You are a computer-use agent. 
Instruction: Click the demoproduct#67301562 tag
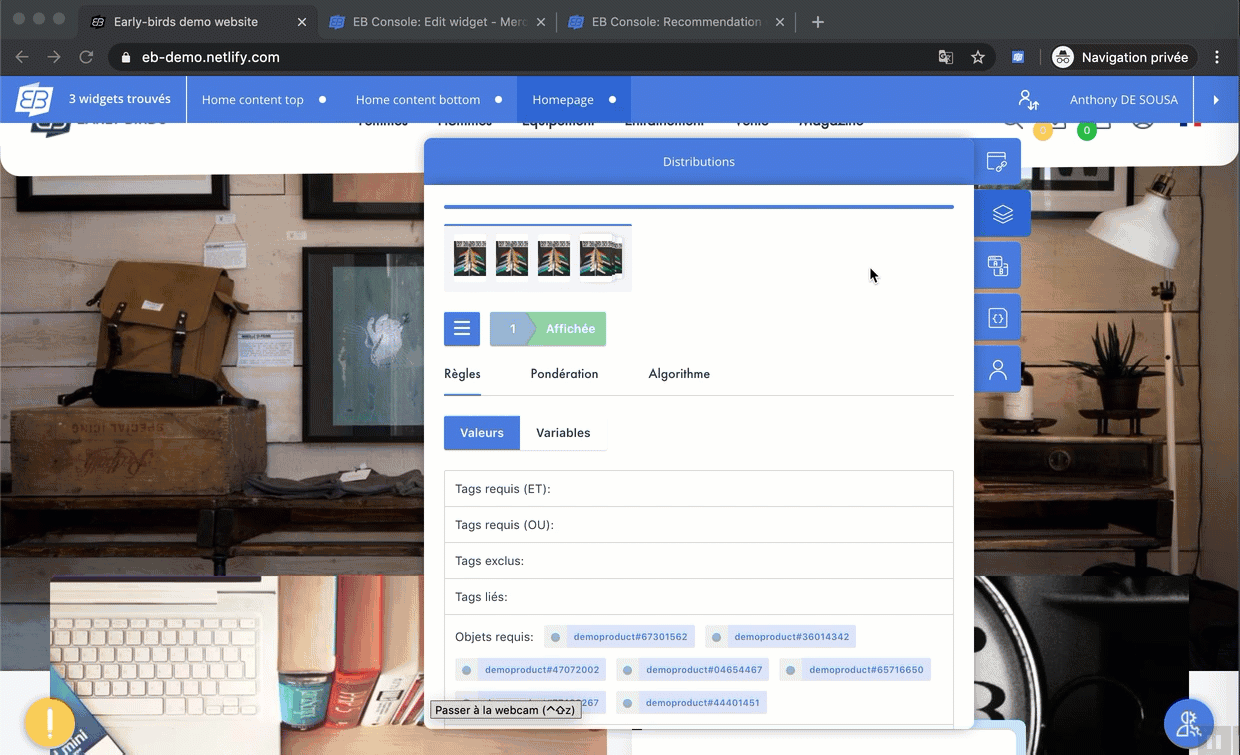click(x=629, y=637)
